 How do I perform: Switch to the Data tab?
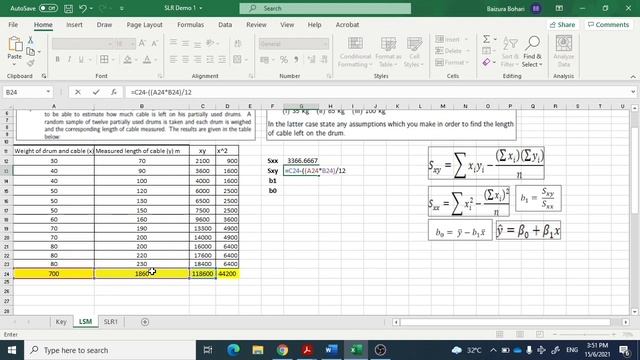[x=225, y=25]
